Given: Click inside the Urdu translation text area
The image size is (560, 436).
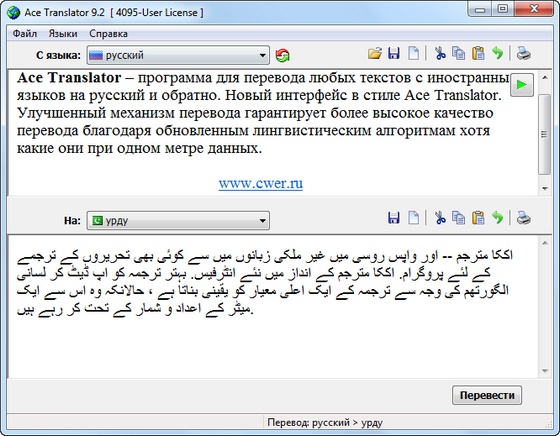Looking at the screenshot, I should coord(273,306).
